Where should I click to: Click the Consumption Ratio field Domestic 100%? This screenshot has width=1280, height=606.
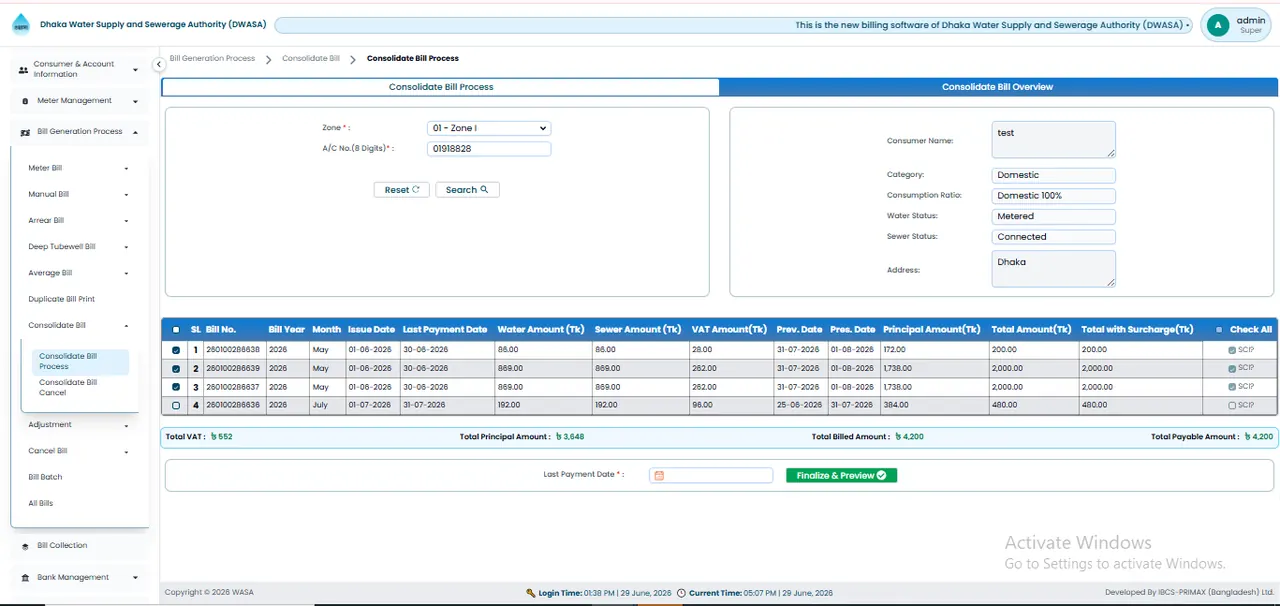[1054, 196]
